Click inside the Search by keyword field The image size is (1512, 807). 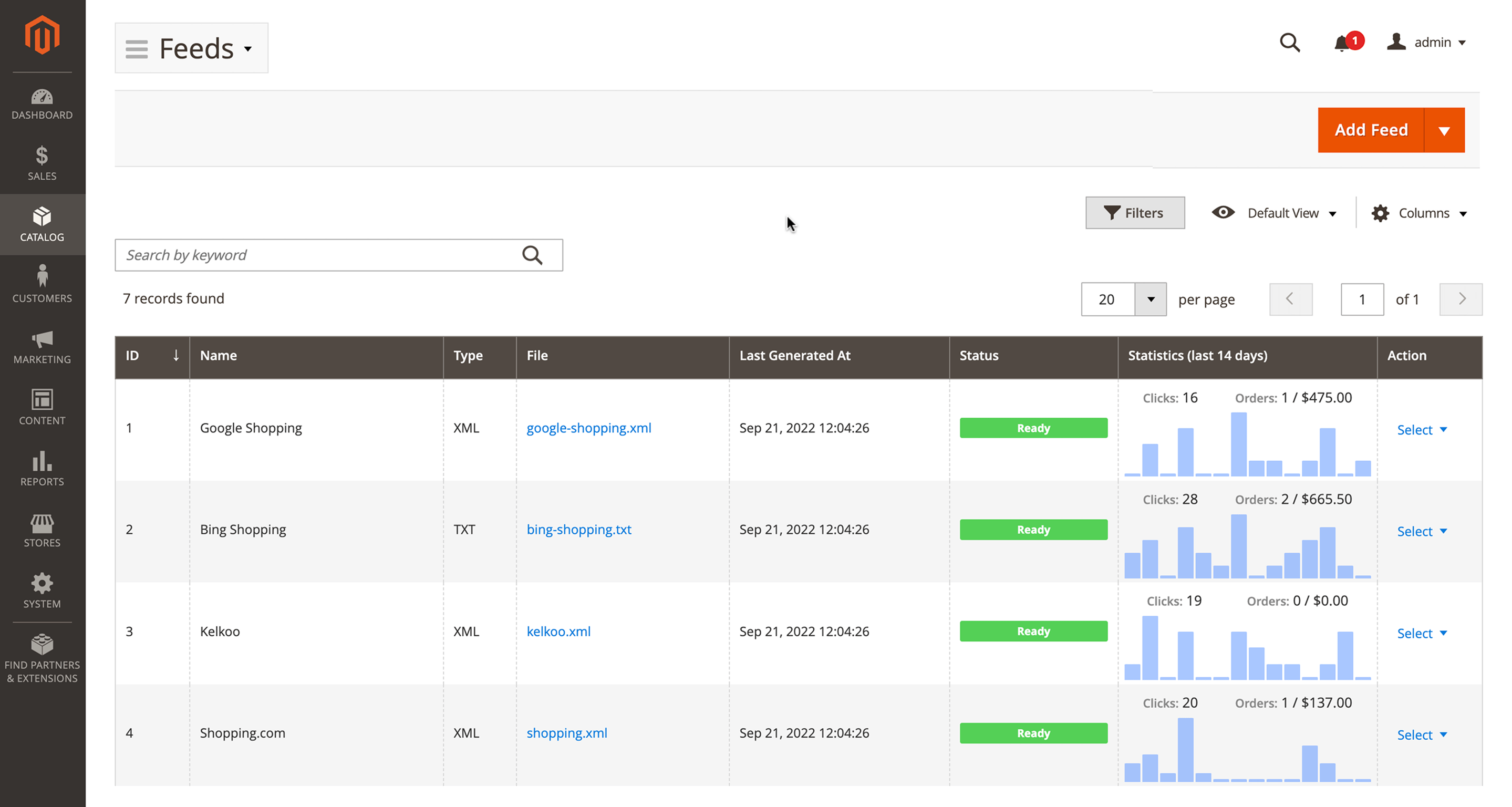coord(294,255)
